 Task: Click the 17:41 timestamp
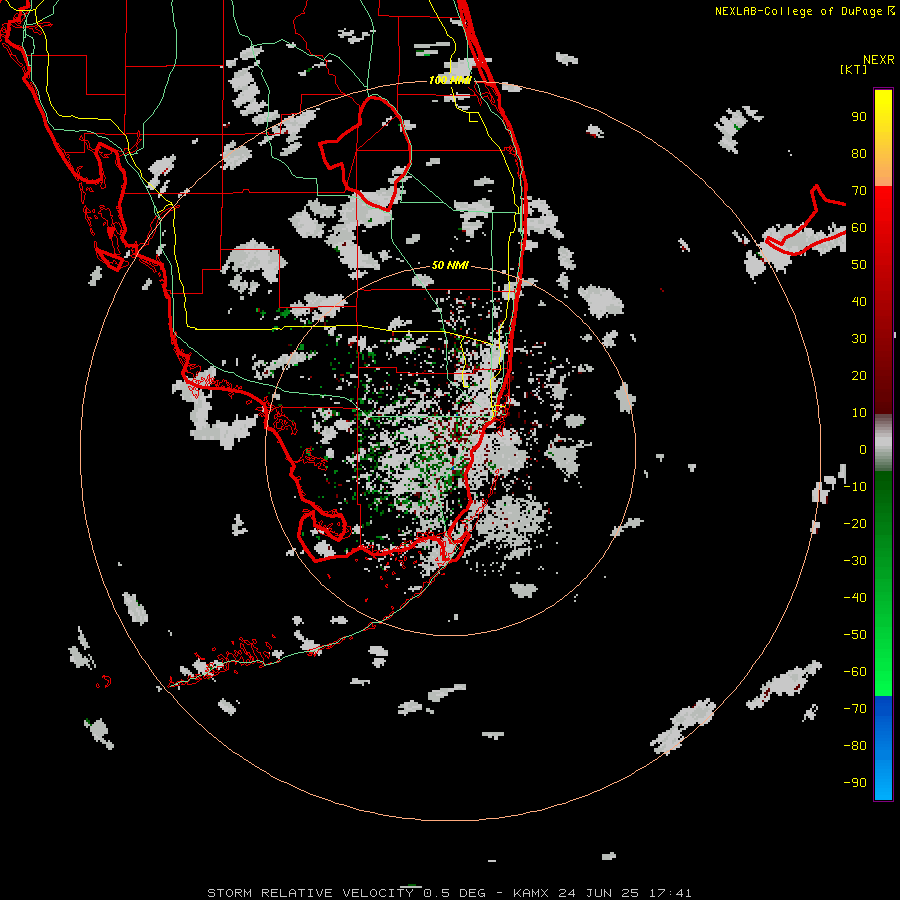670,893
